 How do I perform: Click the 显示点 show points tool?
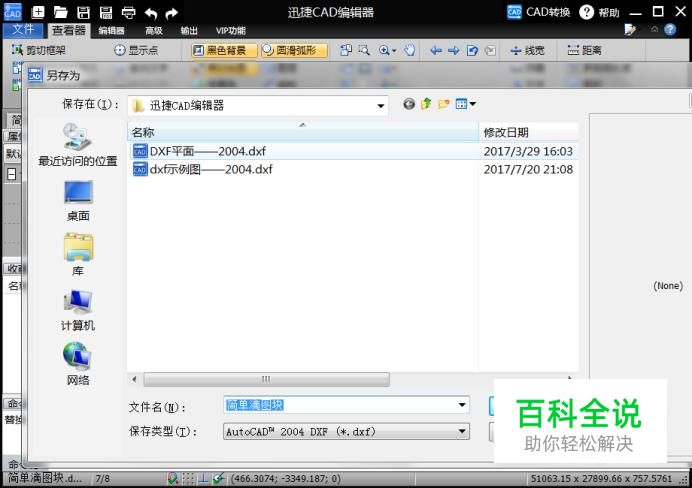click(136, 50)
